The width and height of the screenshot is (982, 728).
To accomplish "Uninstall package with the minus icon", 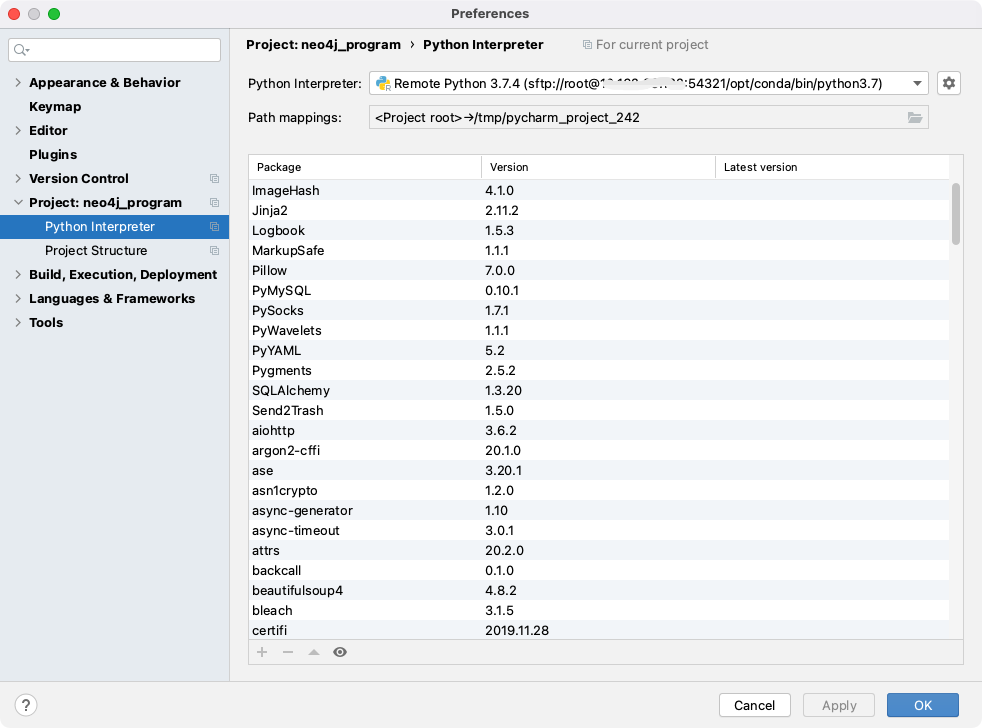I will [288, 652].
